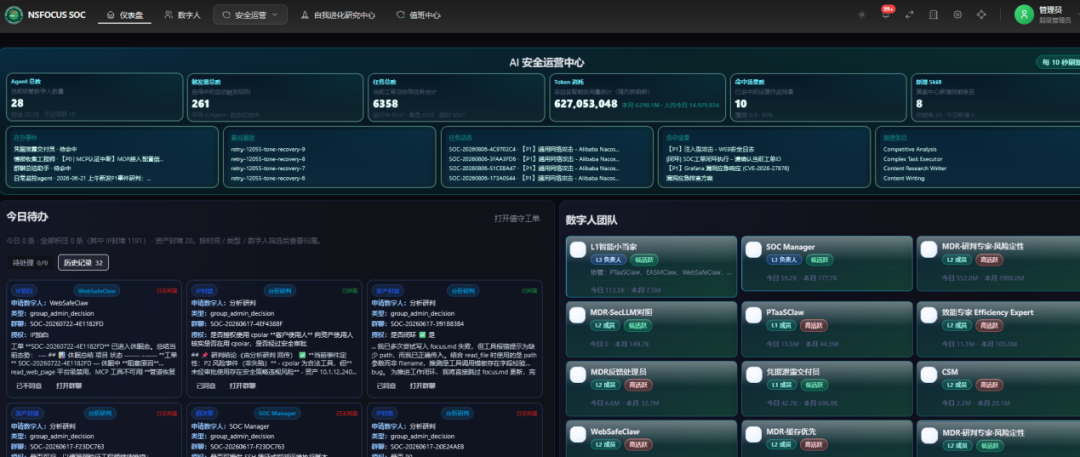Click avatar on SOC Manager team card
The height and width of the screenshot is (457, 1080).
754,250
